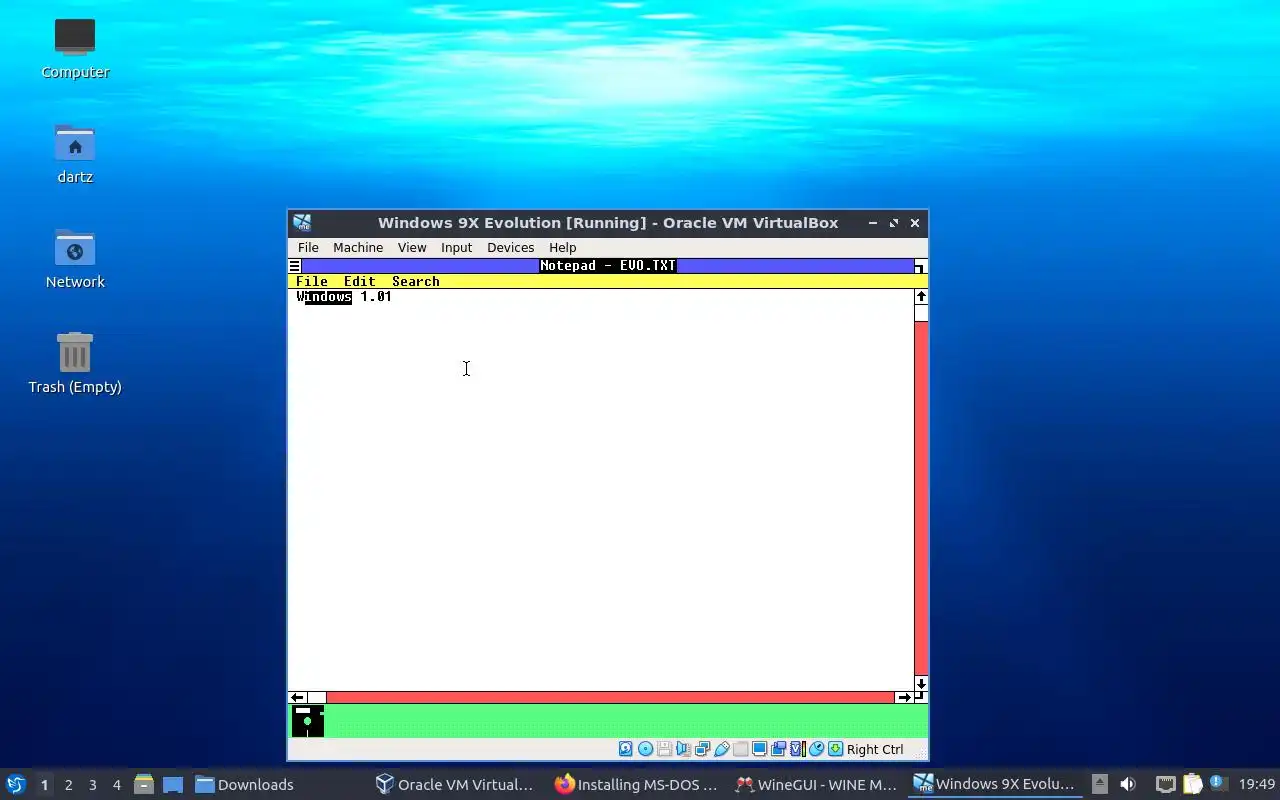Open the VirtualBox Help menu

point(562,247)
